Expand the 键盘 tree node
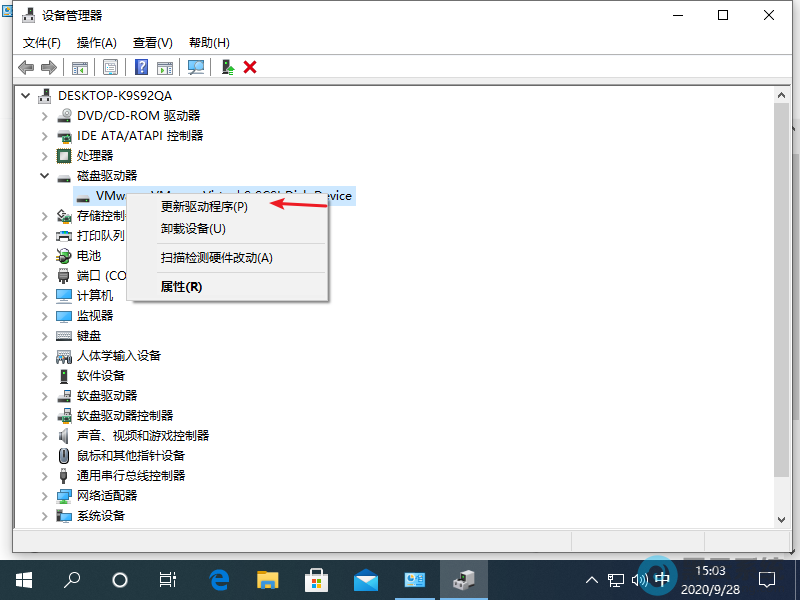 (x=44, y=336)
